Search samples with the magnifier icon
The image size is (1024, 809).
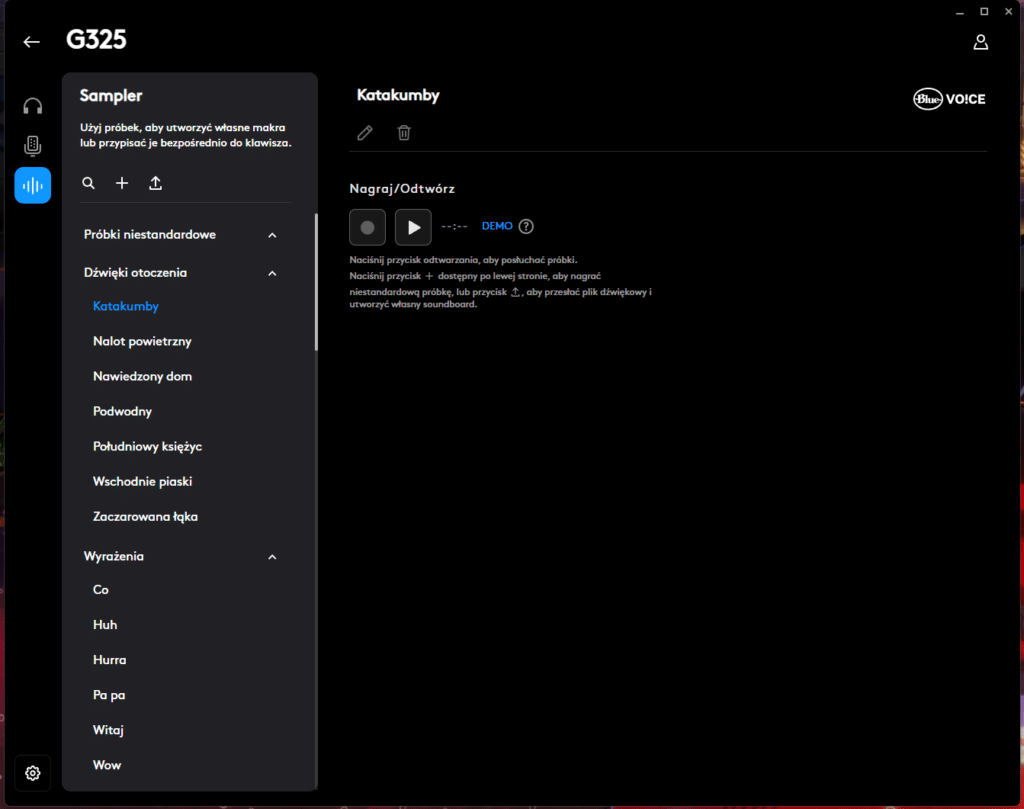(x=89, y=183)
